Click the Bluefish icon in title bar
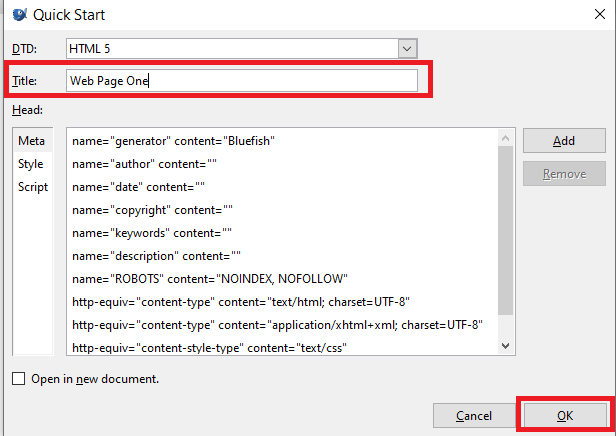The height and width of the screenshot is (436, 616). (19, 15)
